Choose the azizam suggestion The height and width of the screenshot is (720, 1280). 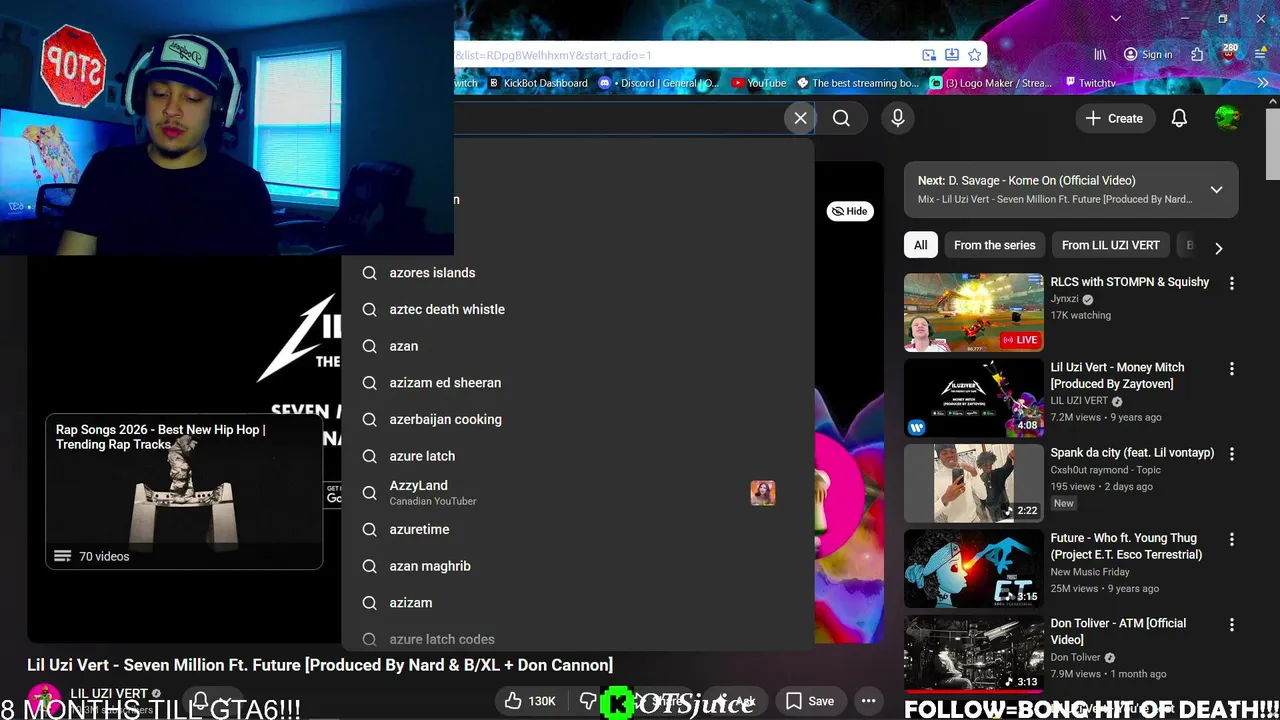578,603
